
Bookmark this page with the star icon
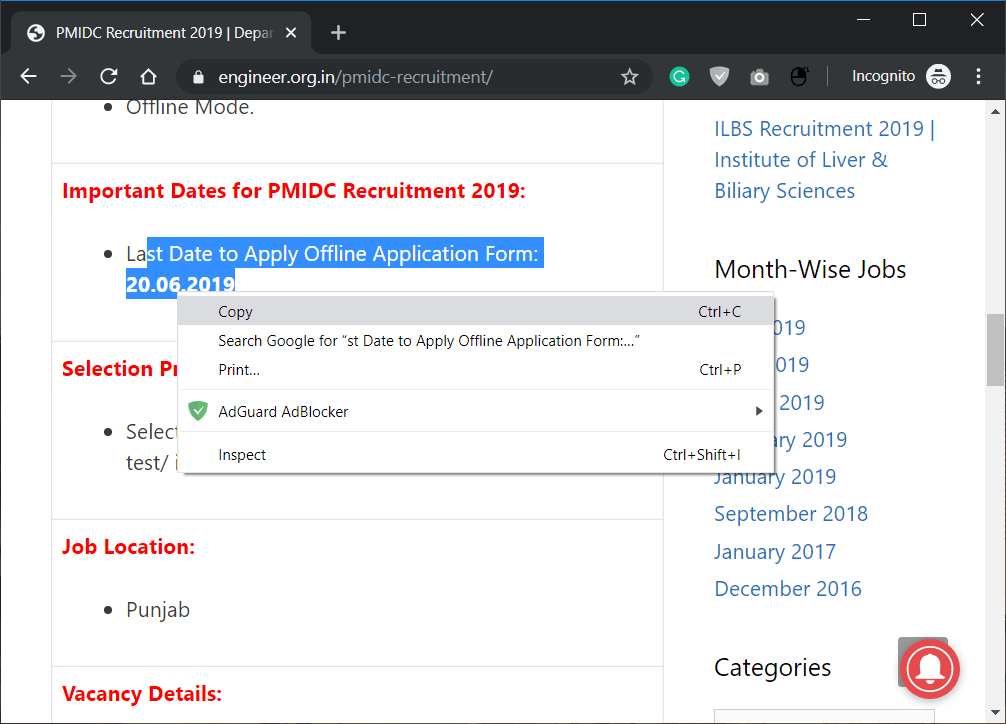629,77
